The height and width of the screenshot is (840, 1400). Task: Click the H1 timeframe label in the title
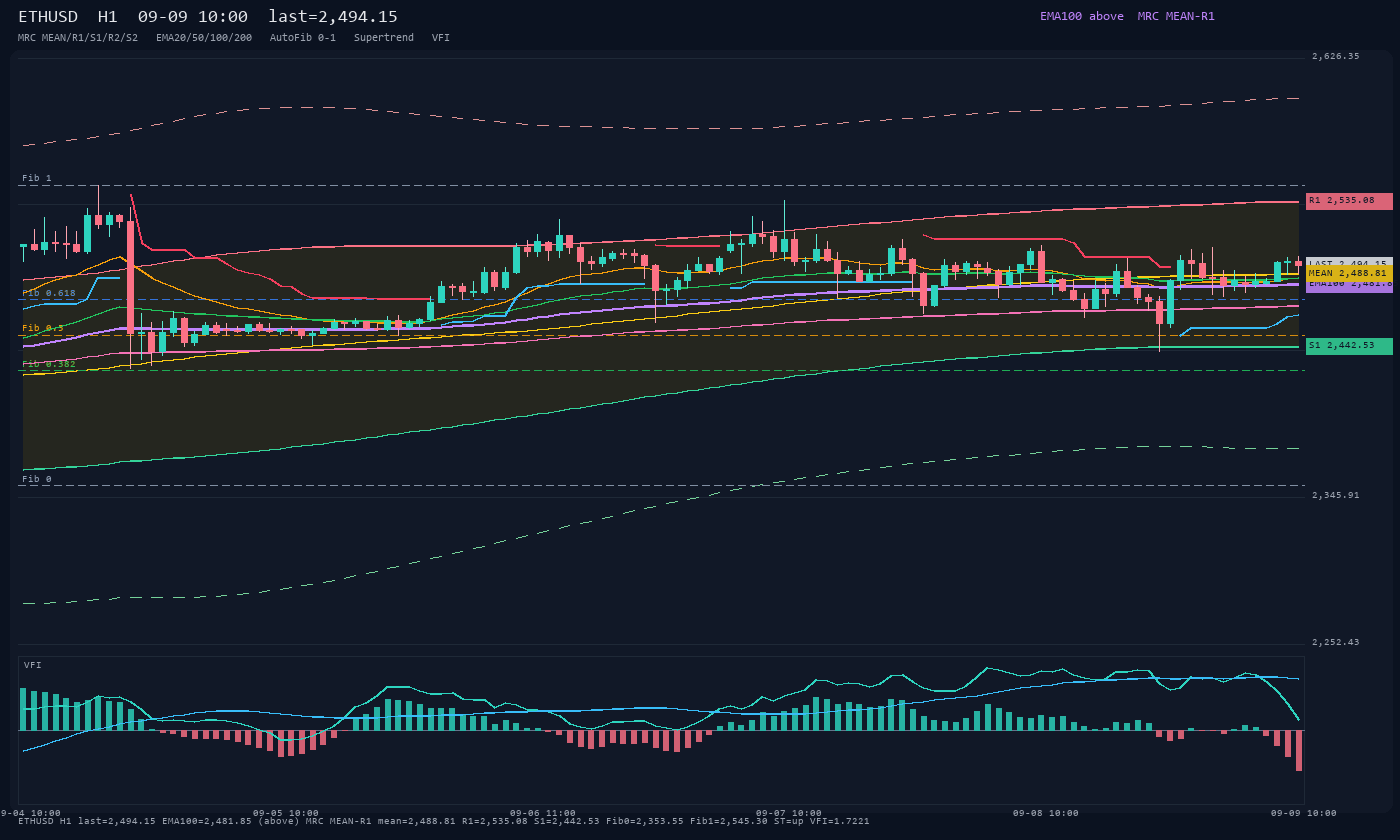coord(108,17)
